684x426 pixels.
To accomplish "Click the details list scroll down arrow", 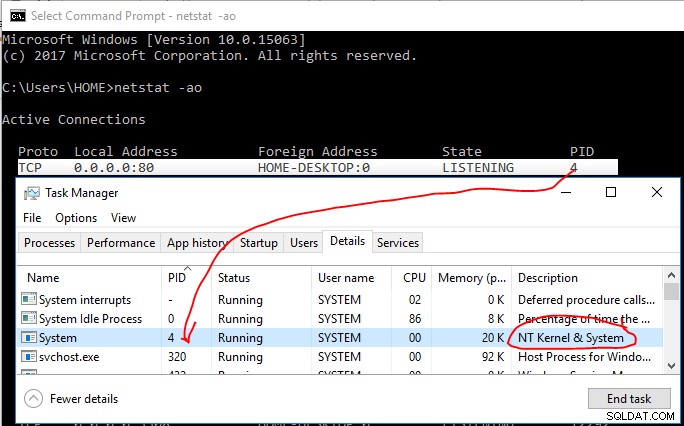I will coord(671,366).
